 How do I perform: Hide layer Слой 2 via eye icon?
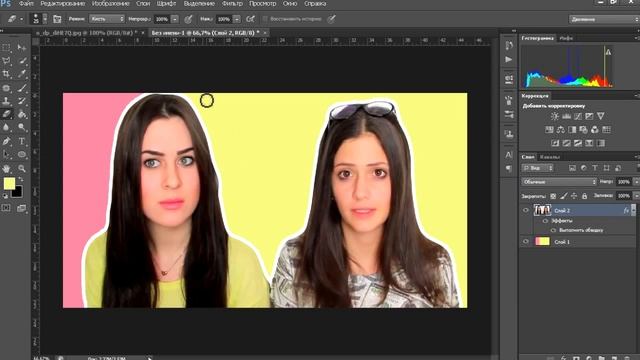(x=526, y=210)
